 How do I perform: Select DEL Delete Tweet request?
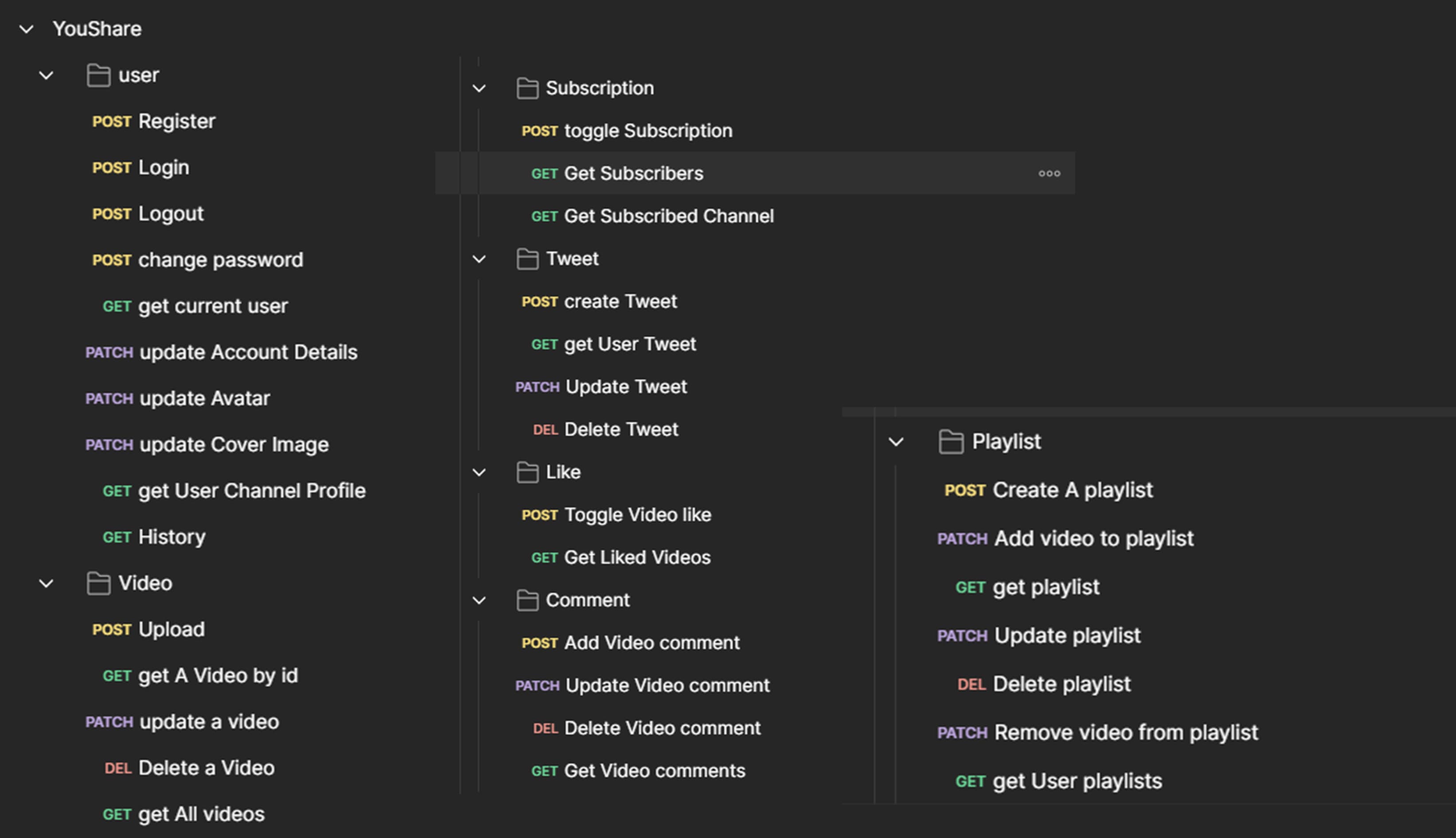(x=621, y=429)
